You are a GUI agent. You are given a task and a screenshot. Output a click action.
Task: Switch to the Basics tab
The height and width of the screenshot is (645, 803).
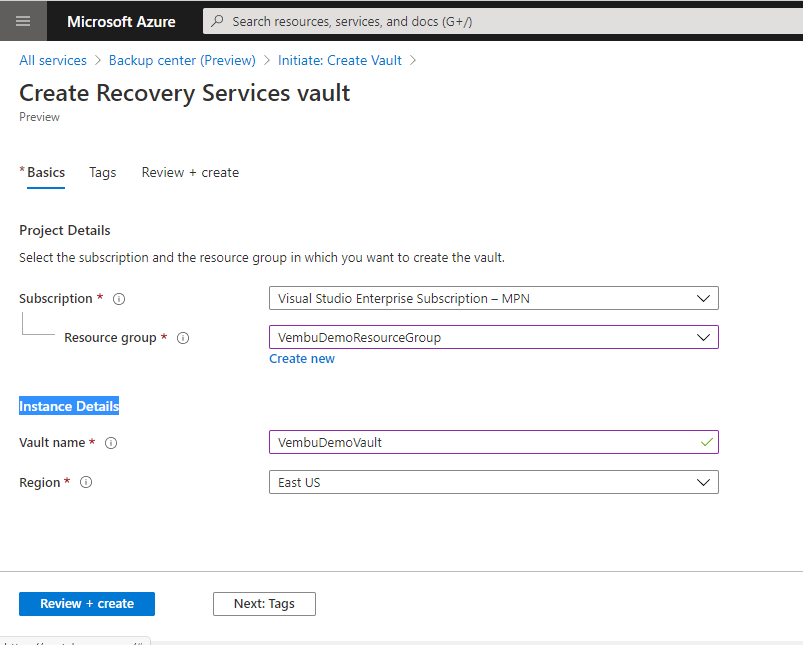[x=46, y=173]
